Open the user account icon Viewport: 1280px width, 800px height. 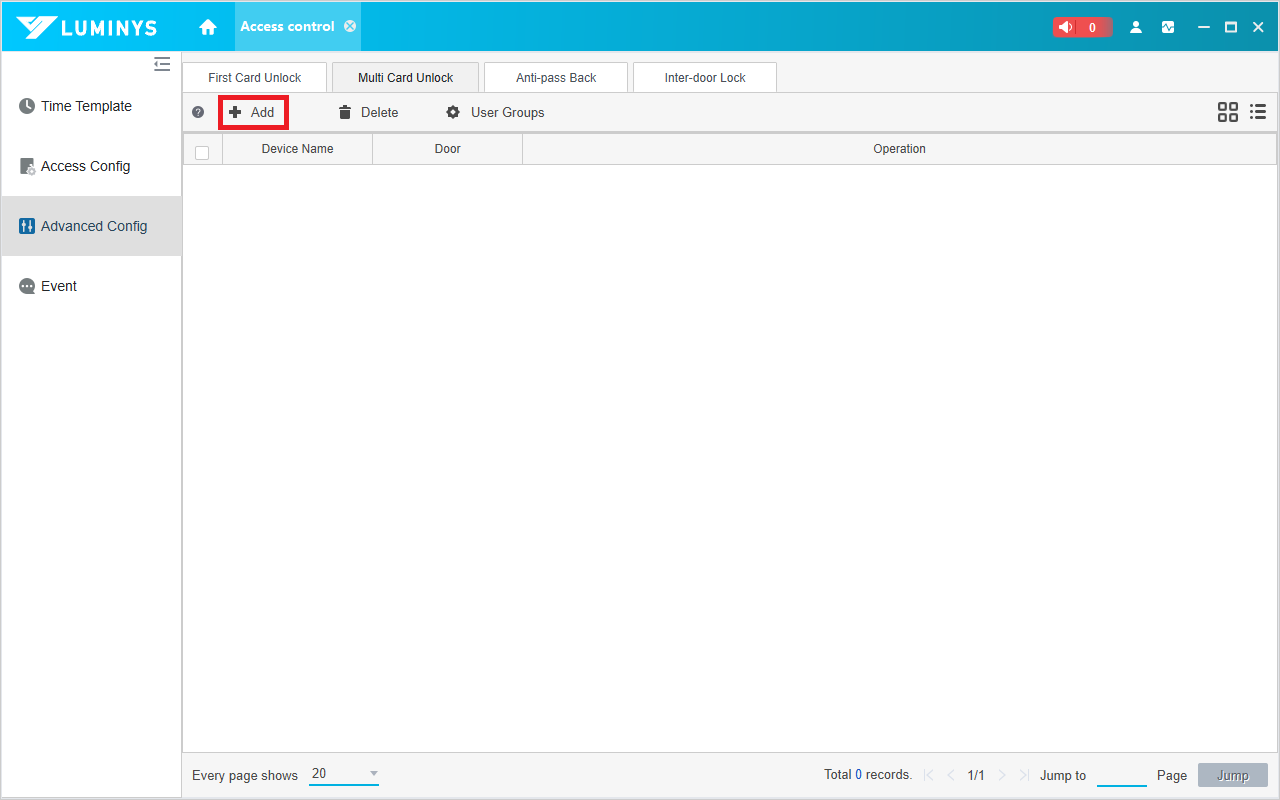pos(1136,27)
